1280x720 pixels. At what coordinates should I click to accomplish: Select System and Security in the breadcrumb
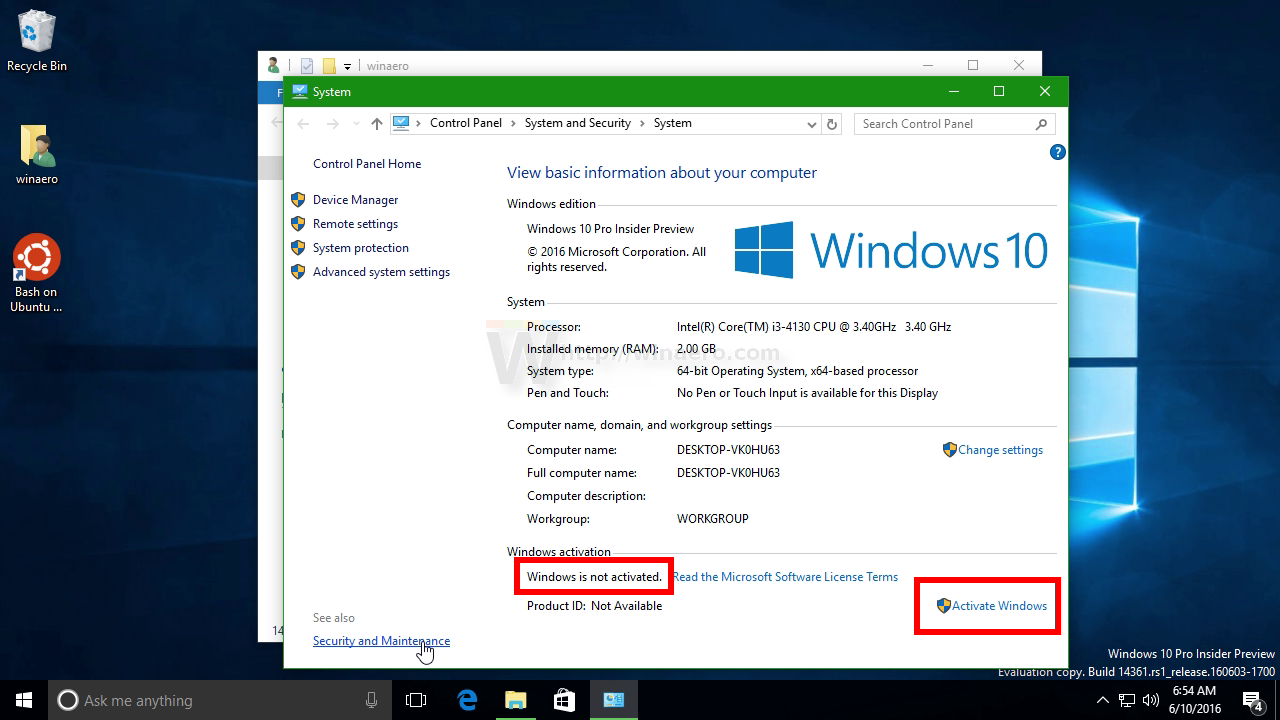pyautogui.click(x=577, y=123)
